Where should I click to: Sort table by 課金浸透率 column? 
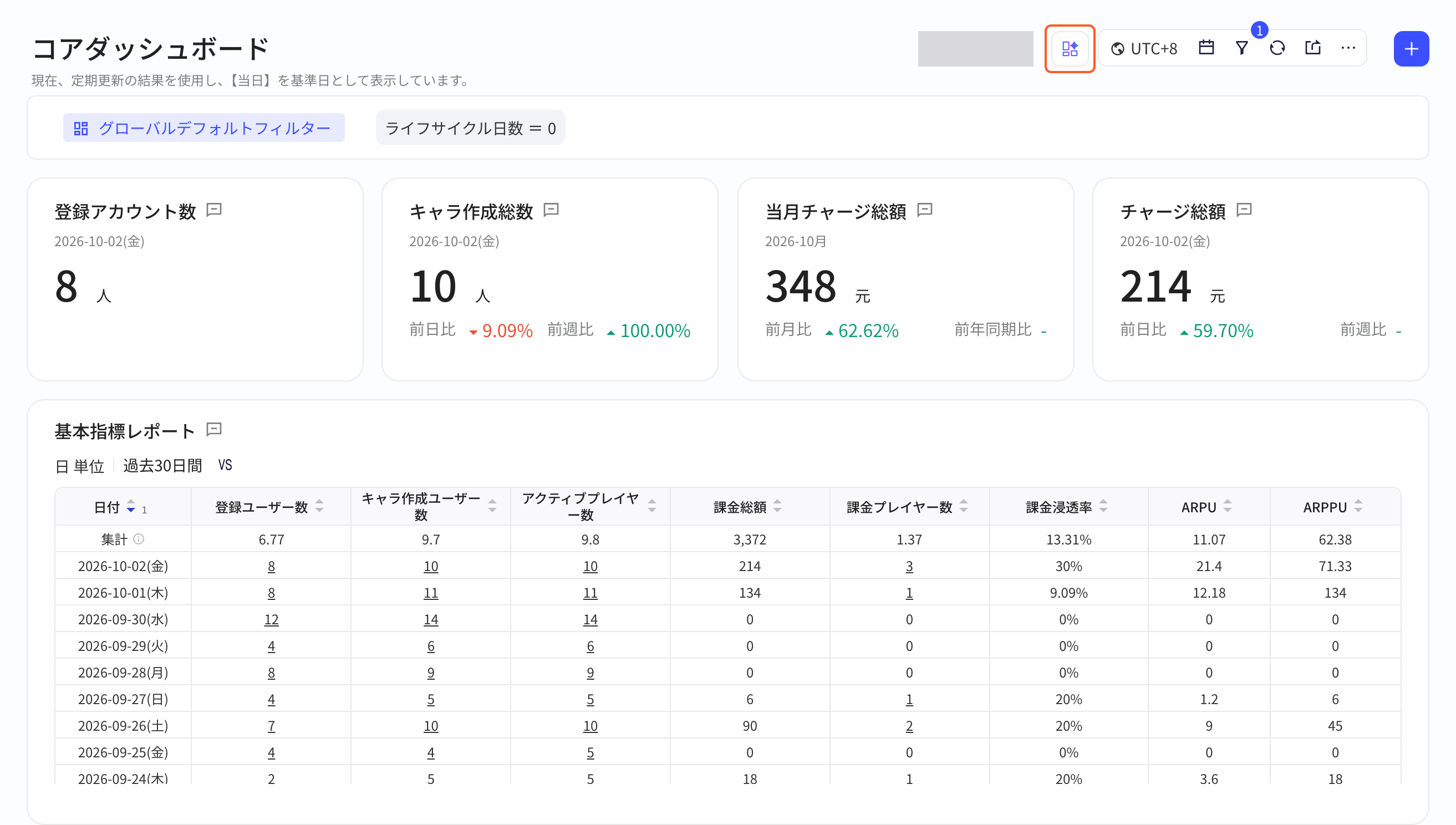point(1103,507)
